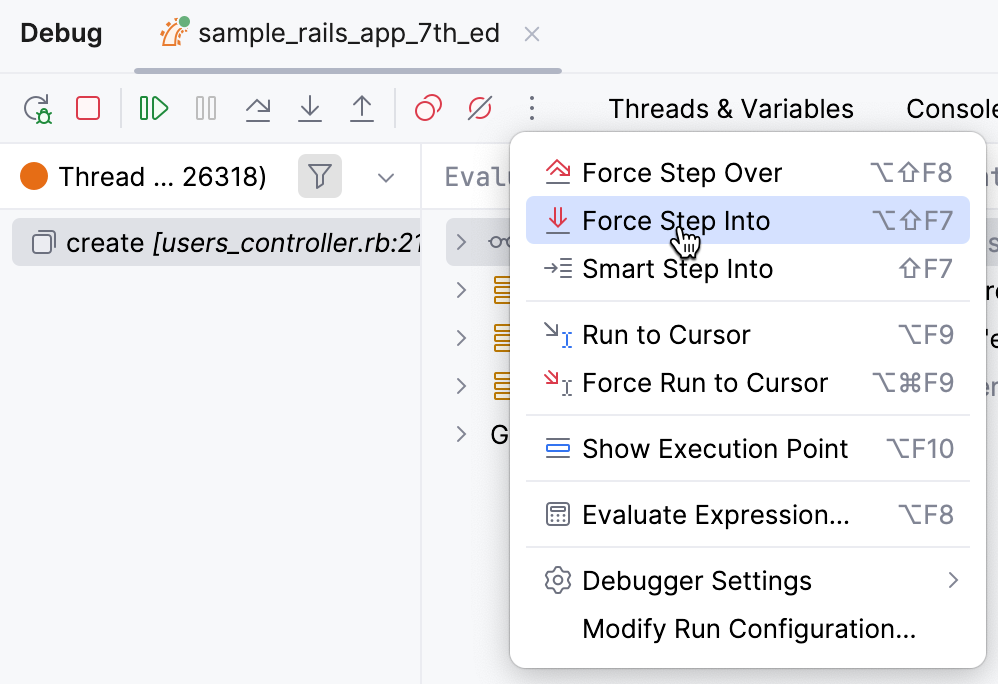Resume program execution
Viewport: 998px width, 684px height.
[151, 108]
